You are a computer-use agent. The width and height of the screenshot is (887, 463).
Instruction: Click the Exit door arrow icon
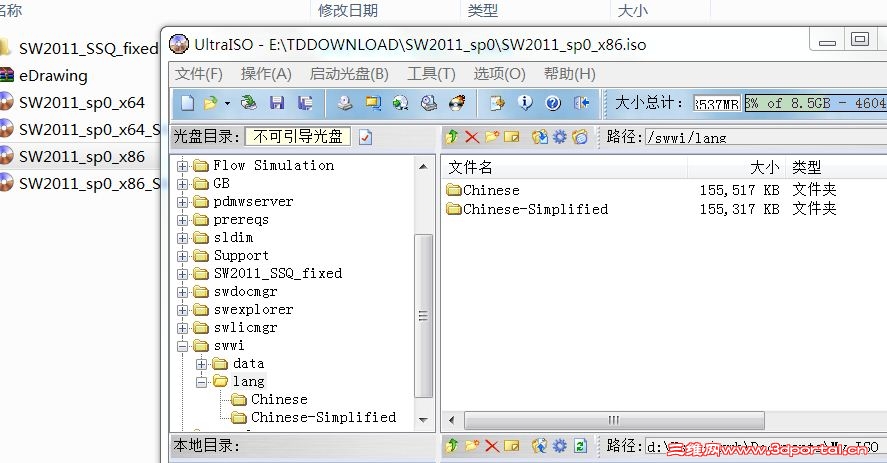(x=582, y=103)
